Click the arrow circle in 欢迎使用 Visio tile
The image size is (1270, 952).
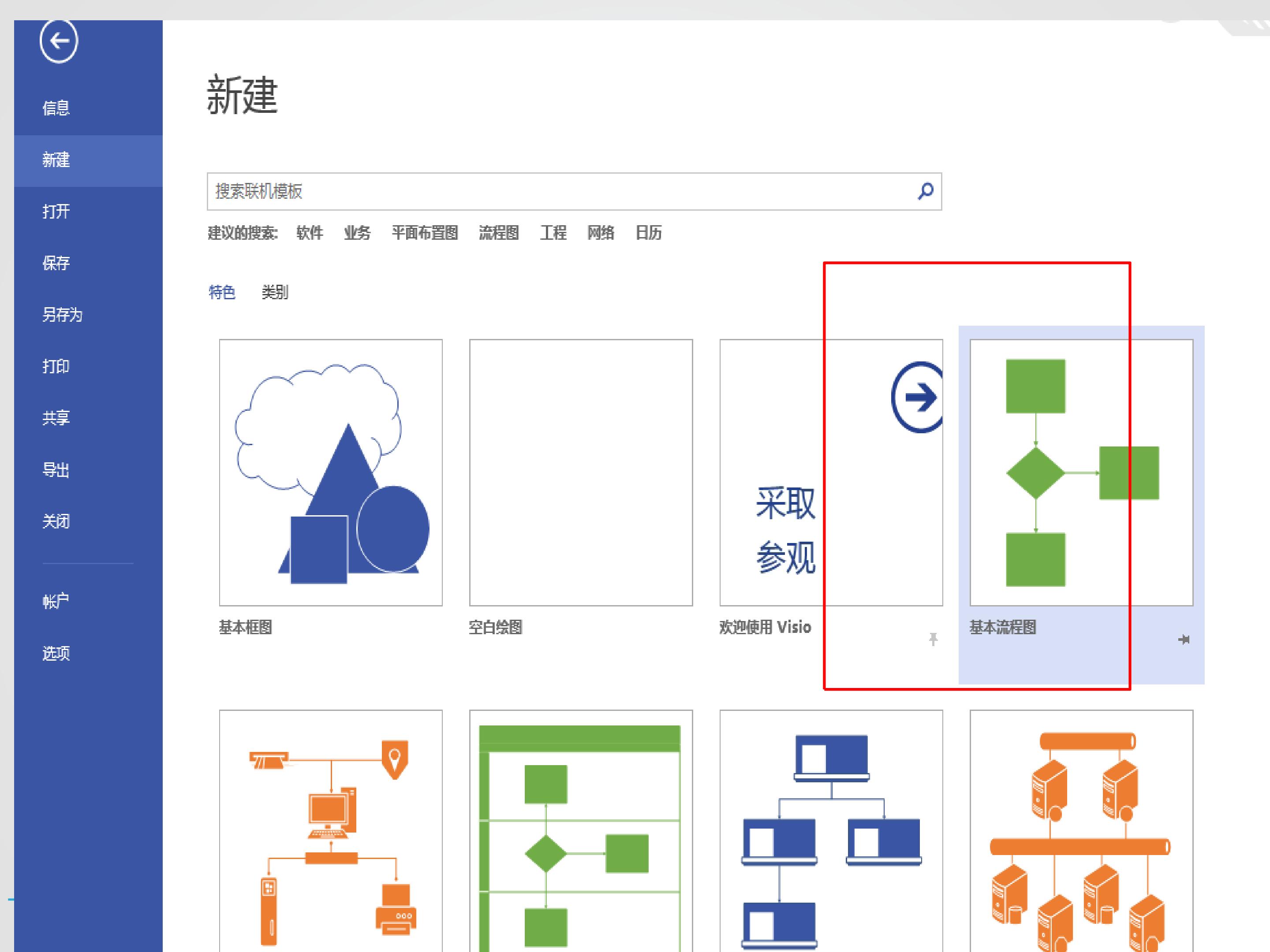coord(919,397)
